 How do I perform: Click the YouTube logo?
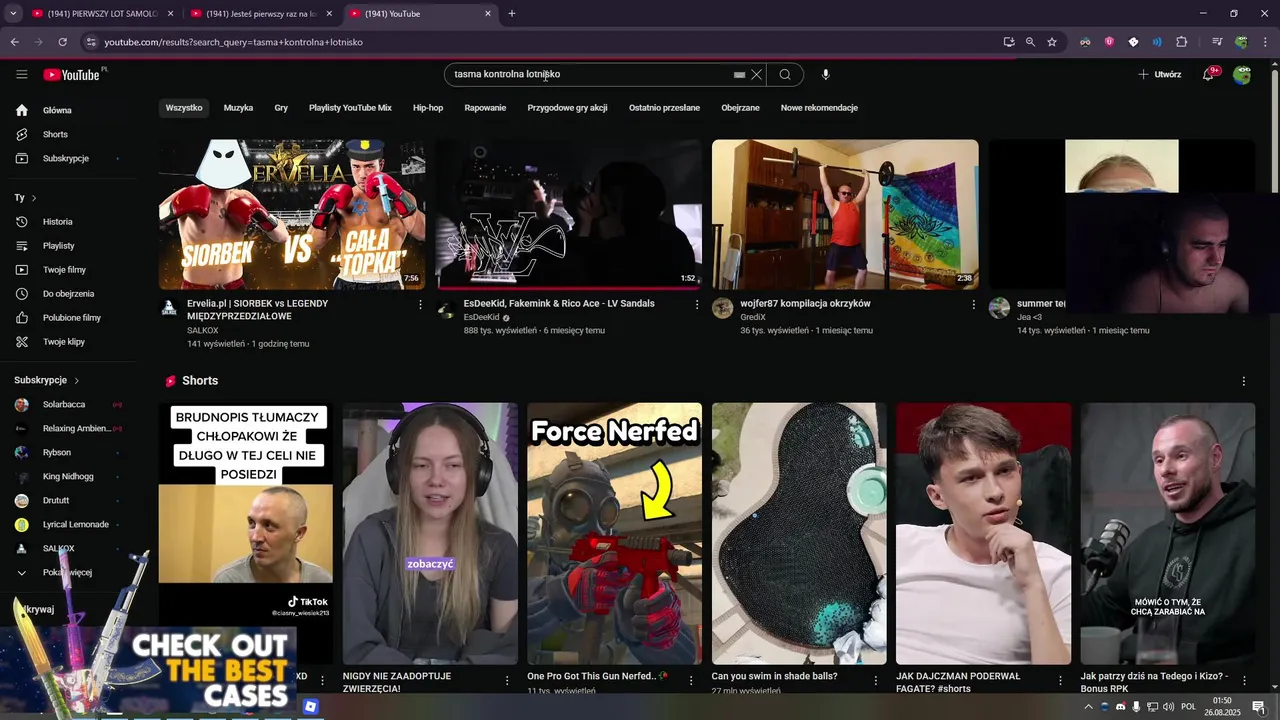[x=72, y=75]
